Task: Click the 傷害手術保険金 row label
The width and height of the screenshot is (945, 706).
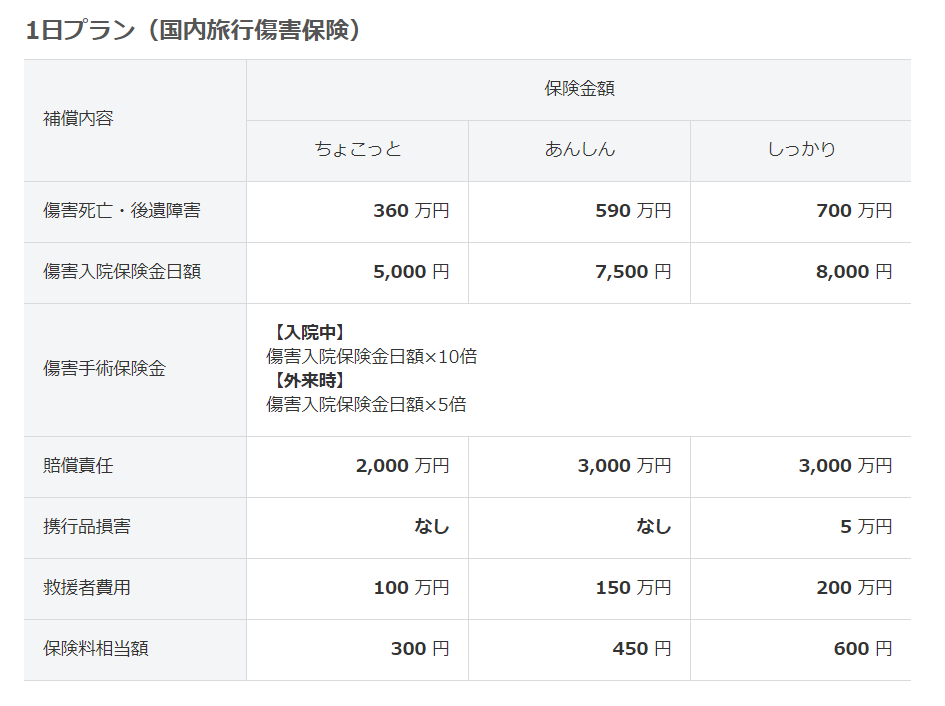Action: point(104,368)
